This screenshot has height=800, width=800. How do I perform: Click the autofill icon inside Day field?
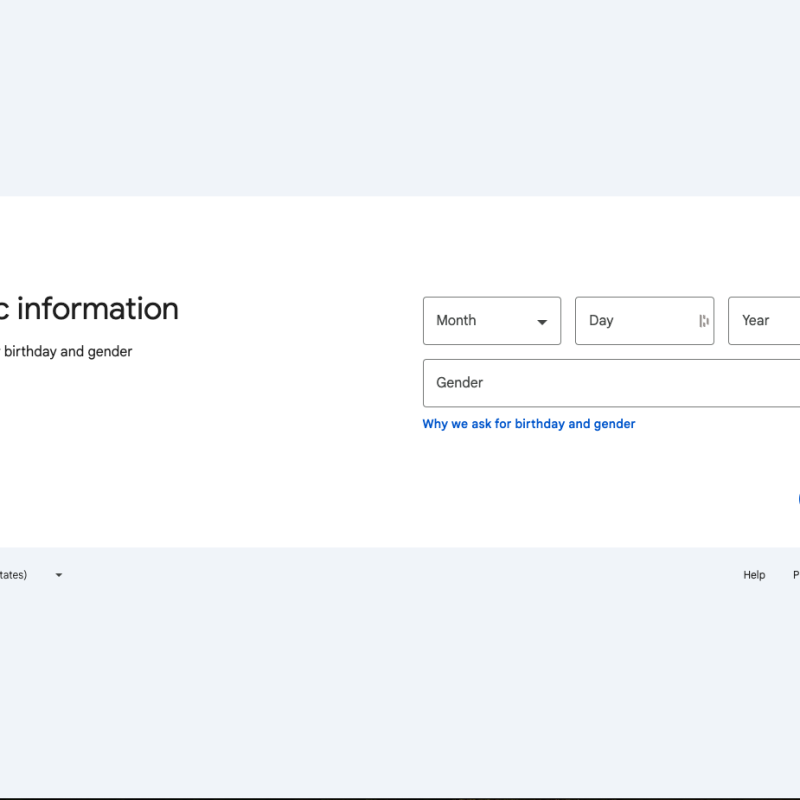pyautogui.click(x=704, y=321)
